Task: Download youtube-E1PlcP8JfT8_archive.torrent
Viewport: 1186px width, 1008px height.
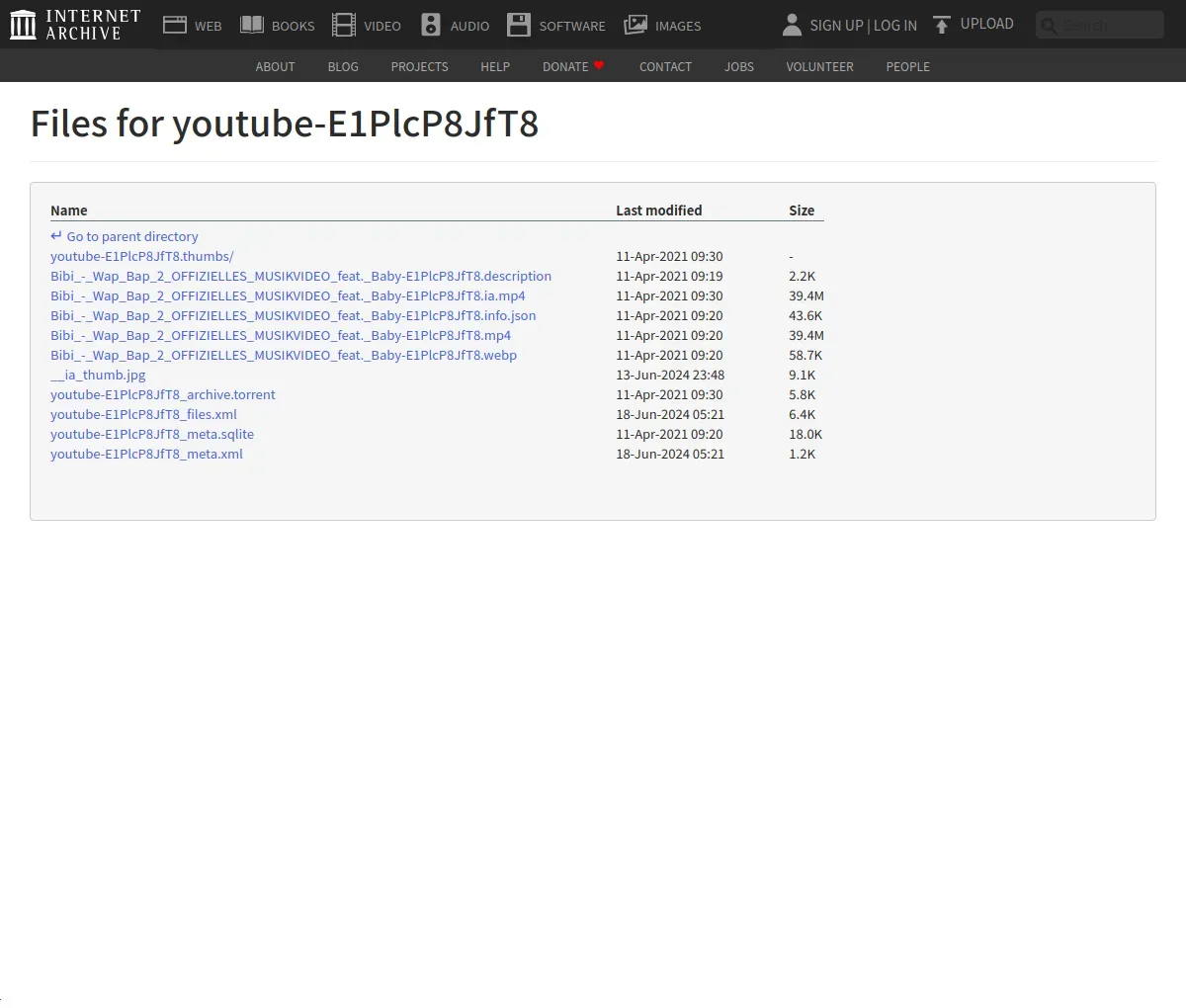Action: pyautogui.click(x=163, y=394)
